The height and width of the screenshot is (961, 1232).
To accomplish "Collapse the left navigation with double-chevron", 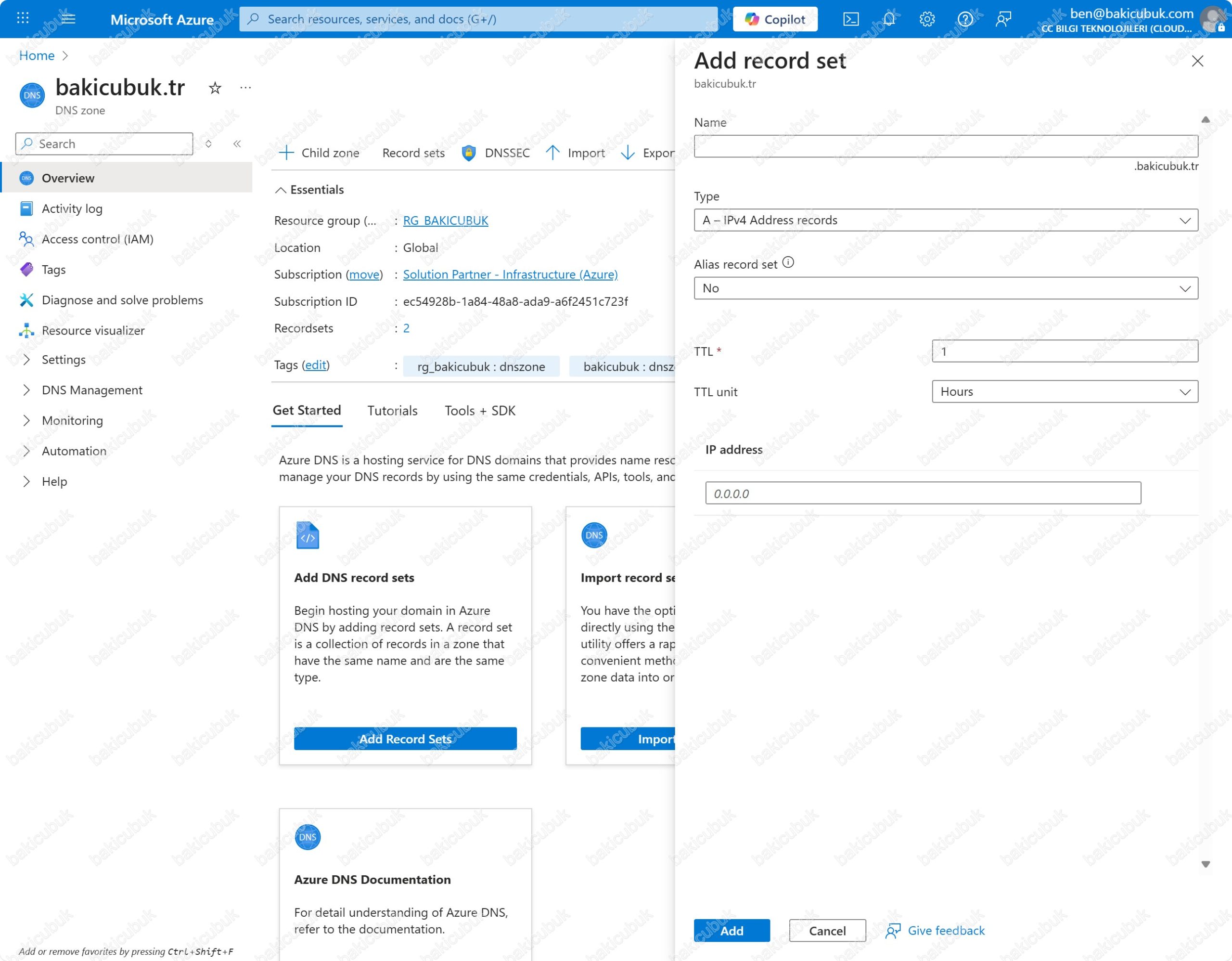I will [x=237, y=144].
